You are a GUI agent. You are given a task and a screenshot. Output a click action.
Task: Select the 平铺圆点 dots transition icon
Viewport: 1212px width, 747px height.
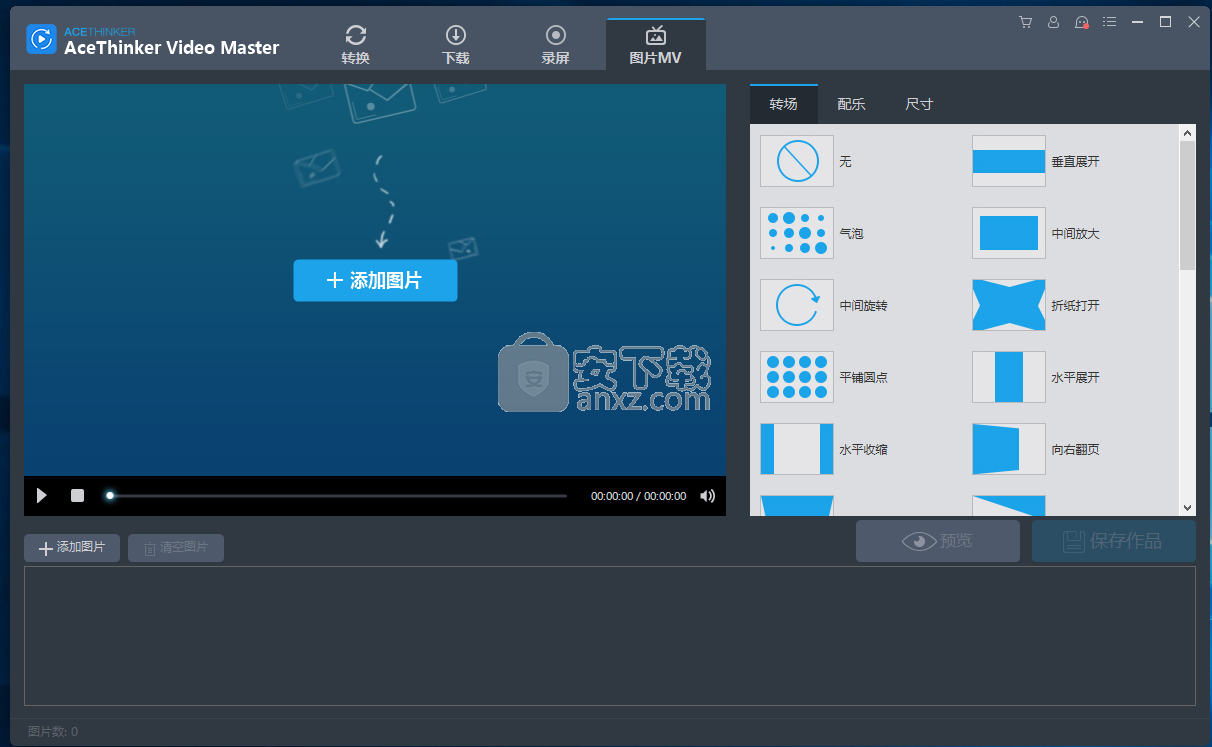[x=797, y=377]
